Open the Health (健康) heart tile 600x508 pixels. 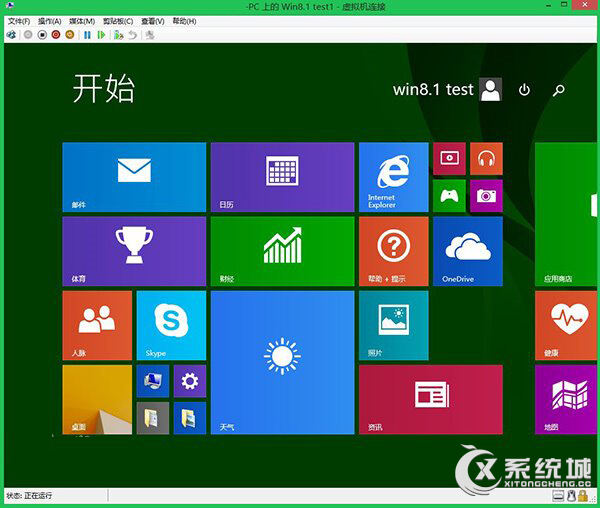pyautogui.click(x=566, y=326)
